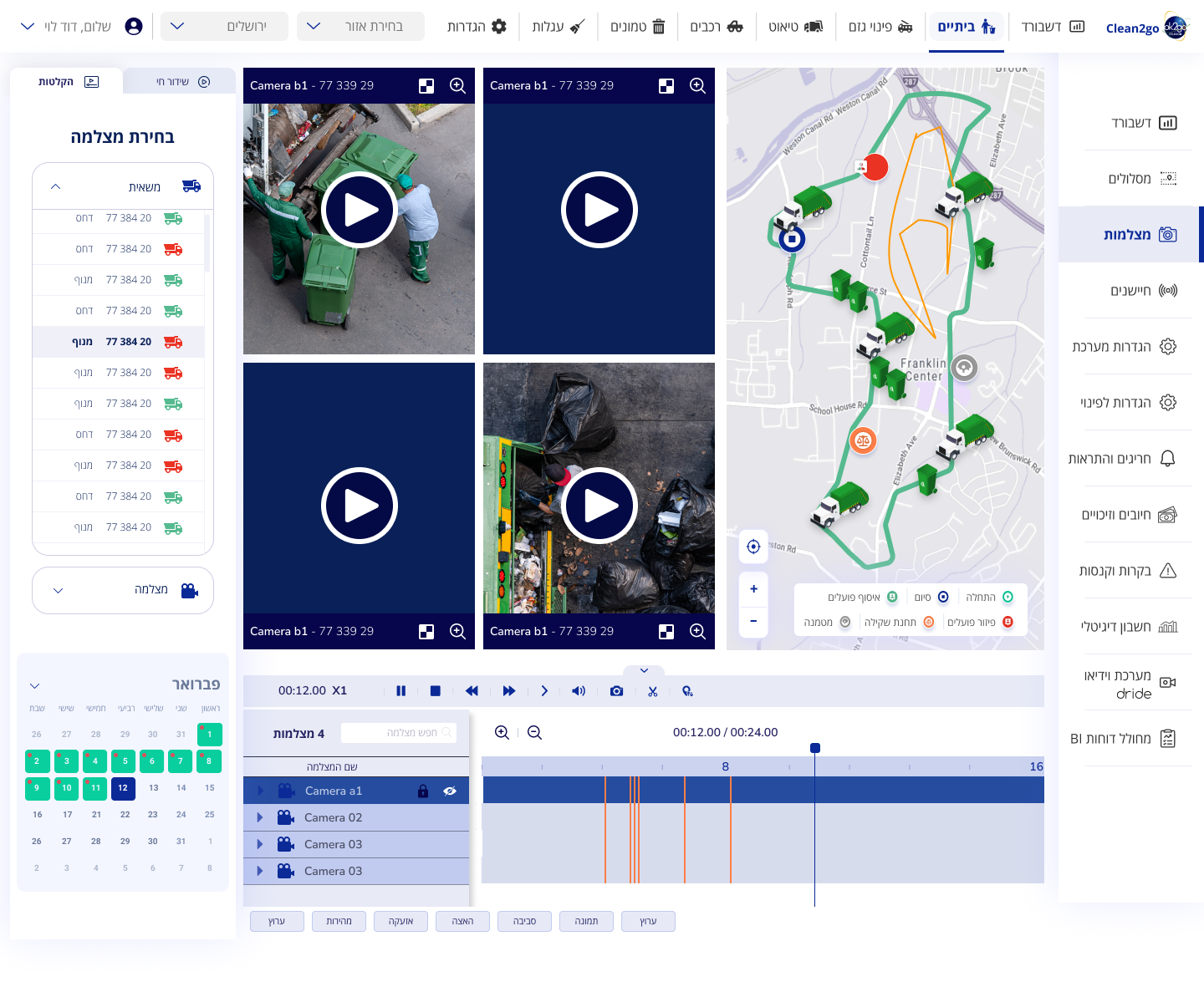Click the scissors cut clip icon
This screenshot has width=1204, height=987.
653,691
